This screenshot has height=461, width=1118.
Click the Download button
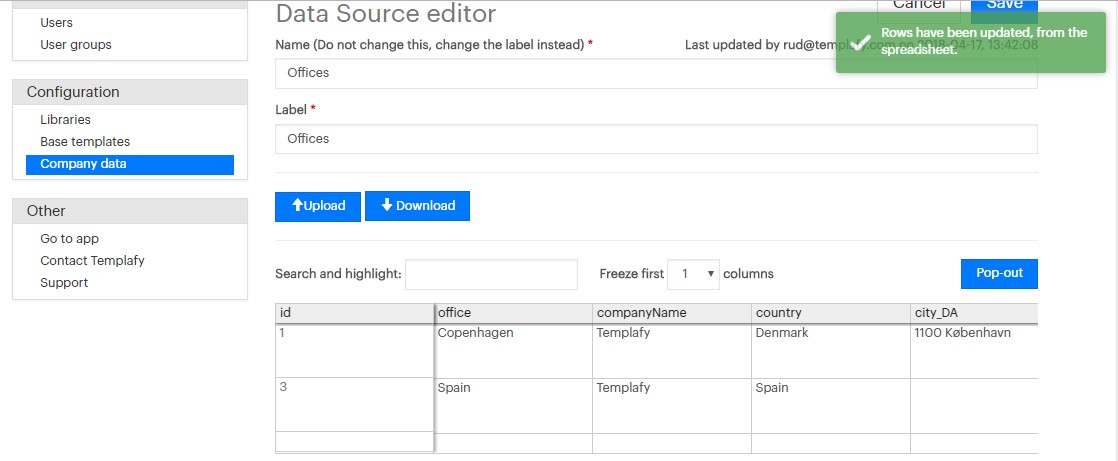pyautogui.click(x=417, y=206)
